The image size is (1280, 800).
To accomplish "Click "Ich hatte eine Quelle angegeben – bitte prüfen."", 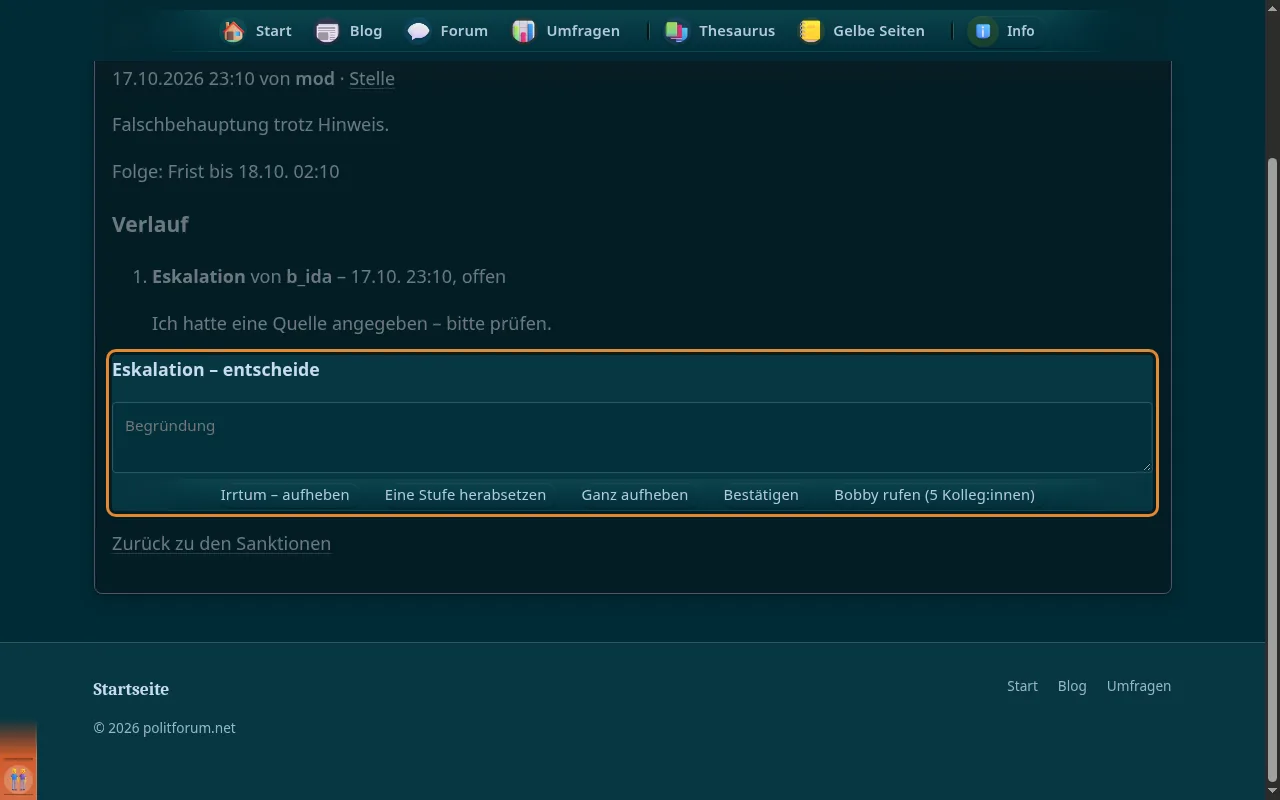I will 352,323.
